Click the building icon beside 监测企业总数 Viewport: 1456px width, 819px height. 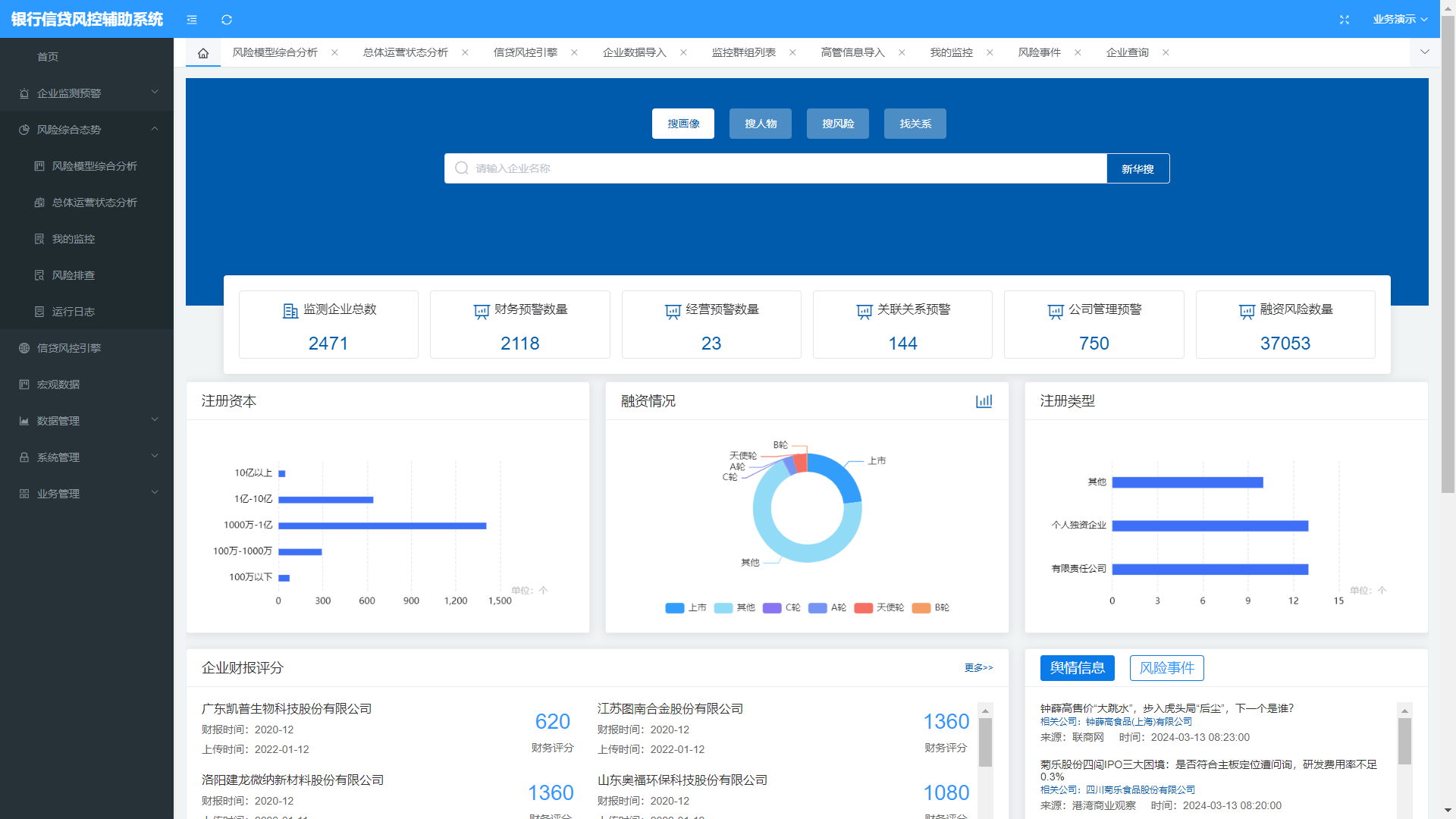[290, 311]
